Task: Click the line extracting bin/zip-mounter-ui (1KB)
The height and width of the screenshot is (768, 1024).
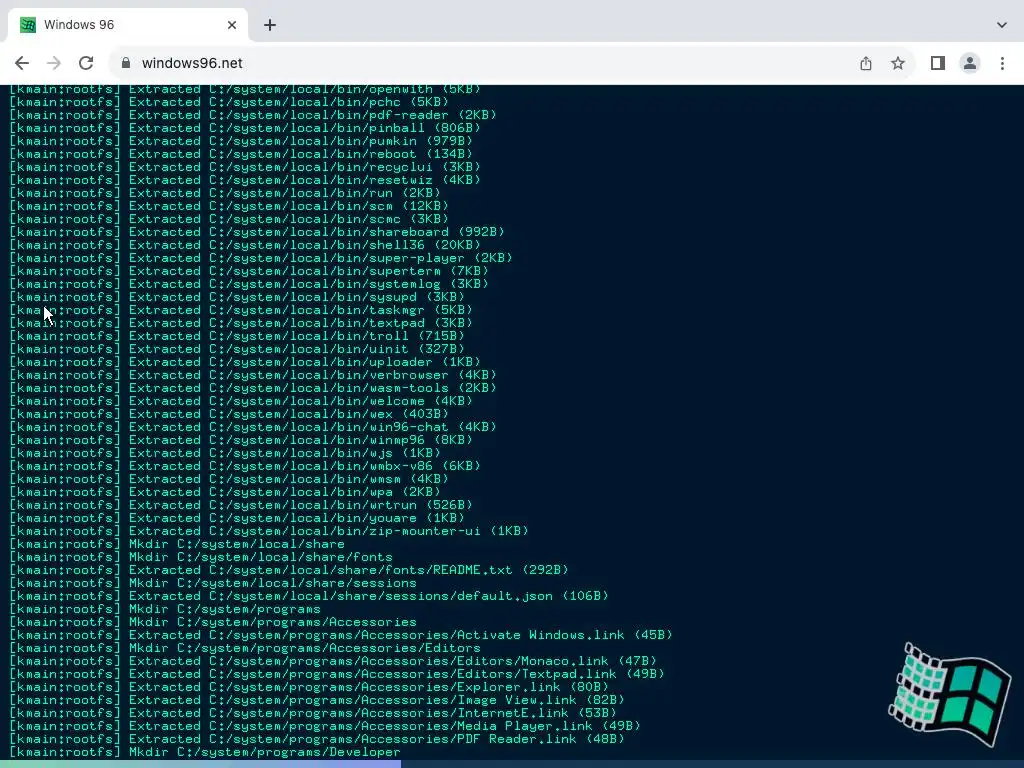Action: (268, 531)
